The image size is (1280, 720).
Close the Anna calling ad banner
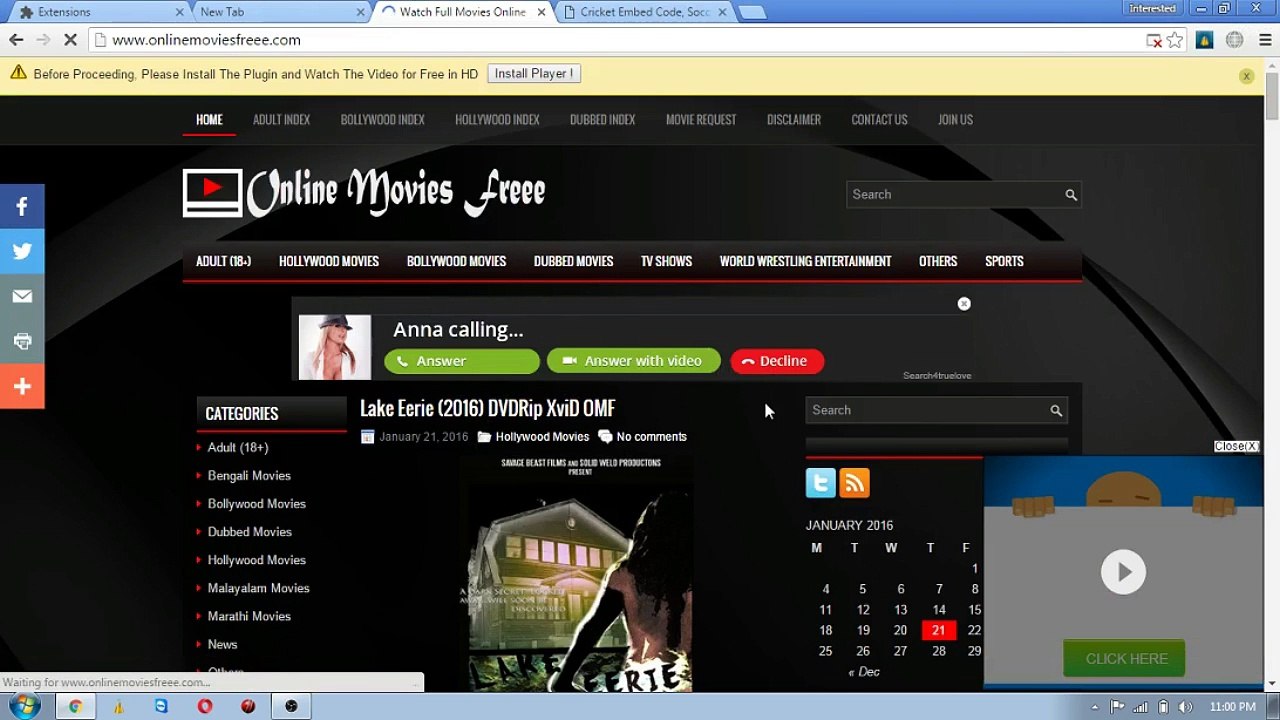tap(964, 304)
